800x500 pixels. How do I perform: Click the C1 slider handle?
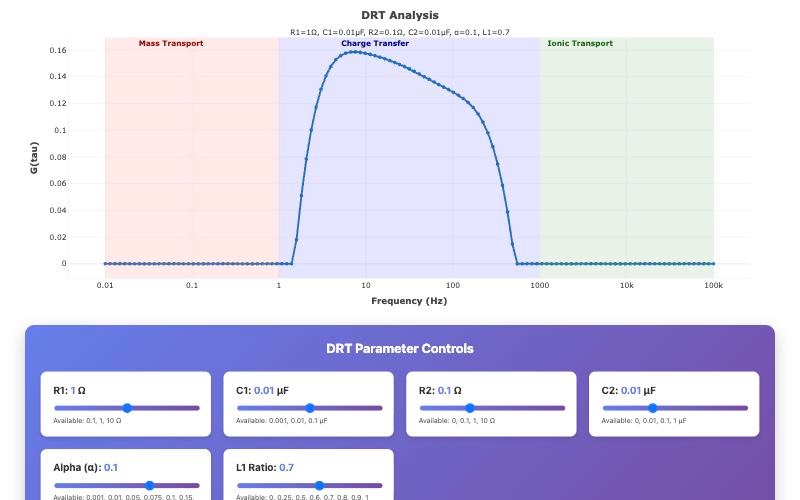pos(310,408)
